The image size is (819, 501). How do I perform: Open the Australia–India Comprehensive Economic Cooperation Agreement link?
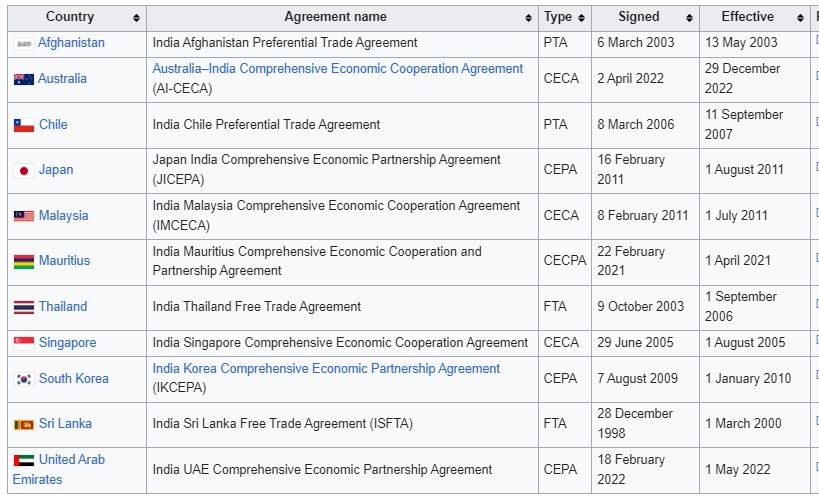click(337, 69)
